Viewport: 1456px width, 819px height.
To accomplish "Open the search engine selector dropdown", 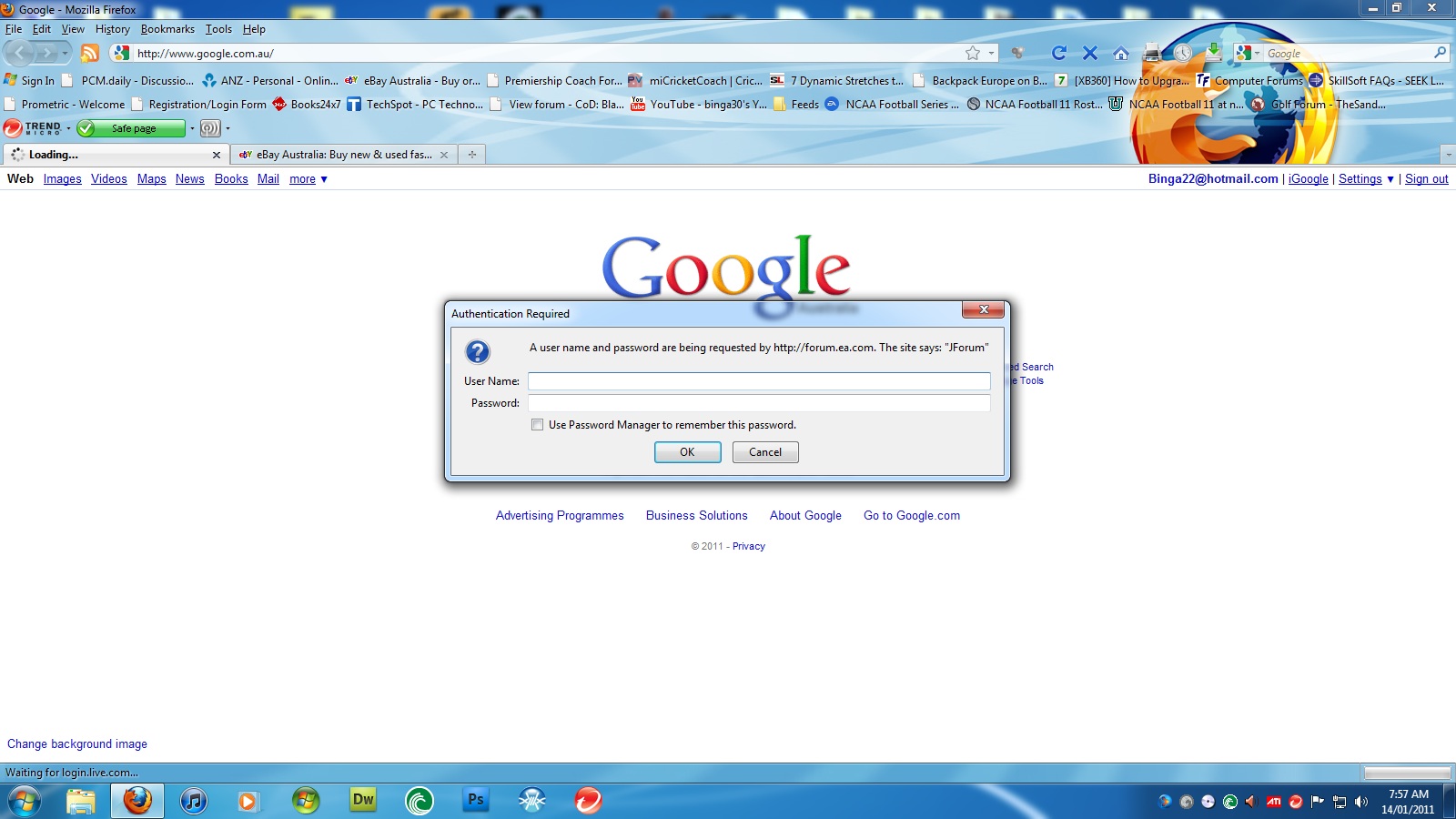I will pos(1248,53).
